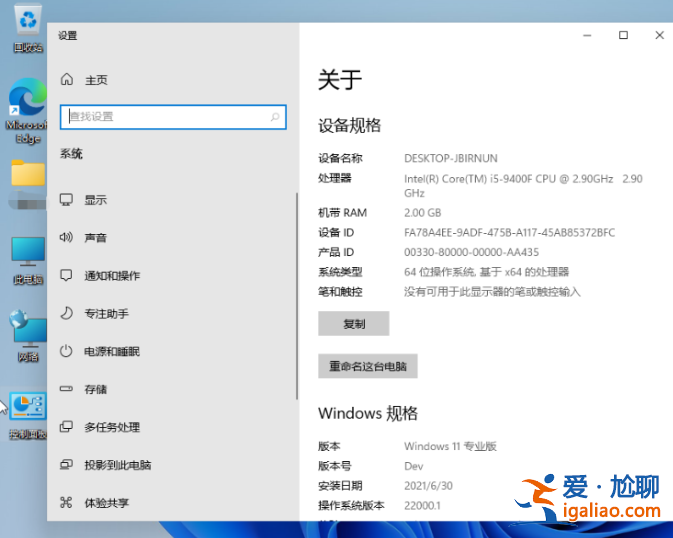Click the 系统 sidebar category heading

coord(71,154)
